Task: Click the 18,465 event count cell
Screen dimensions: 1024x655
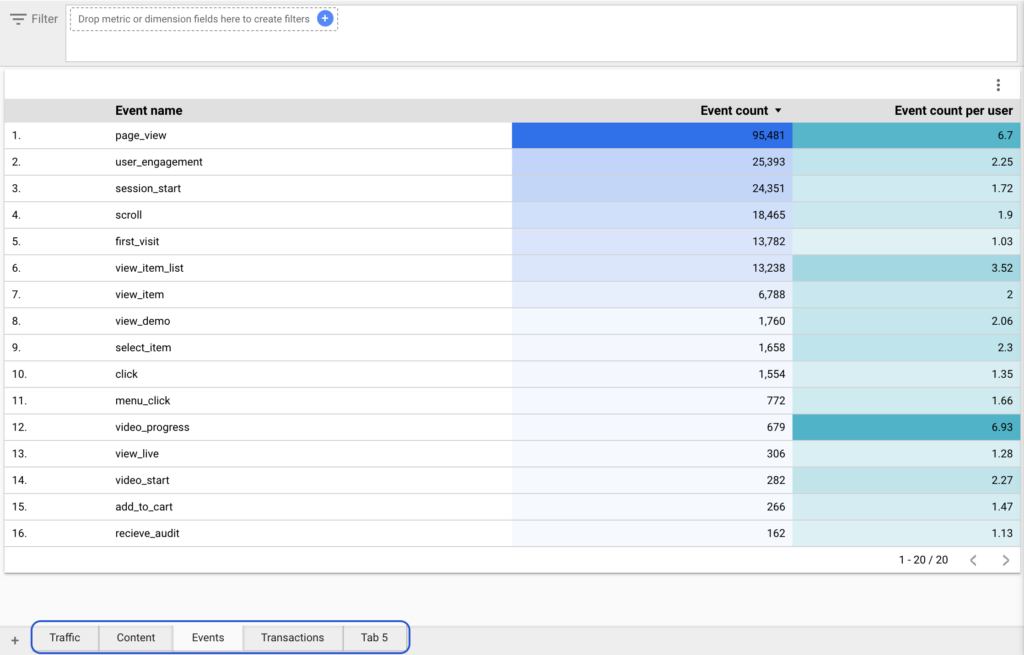Action: tap(652, 215)
